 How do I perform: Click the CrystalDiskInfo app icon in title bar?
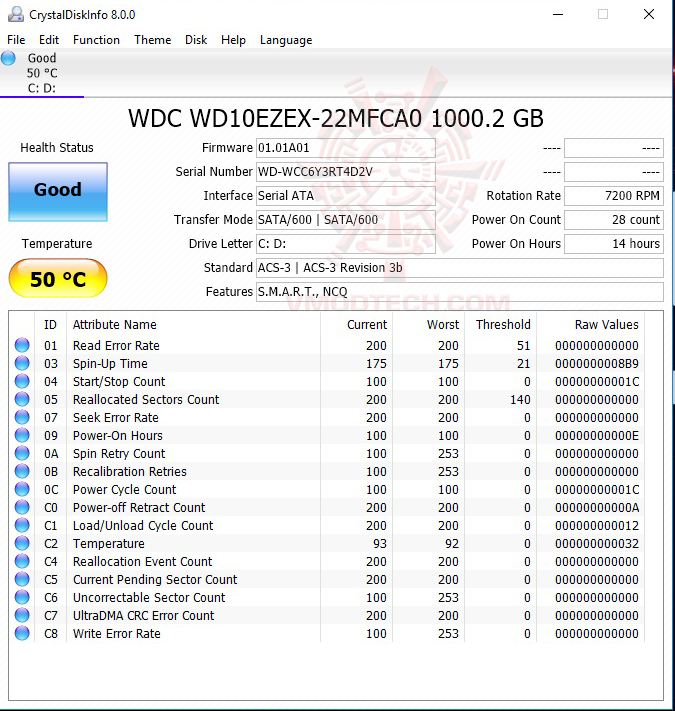16,15
